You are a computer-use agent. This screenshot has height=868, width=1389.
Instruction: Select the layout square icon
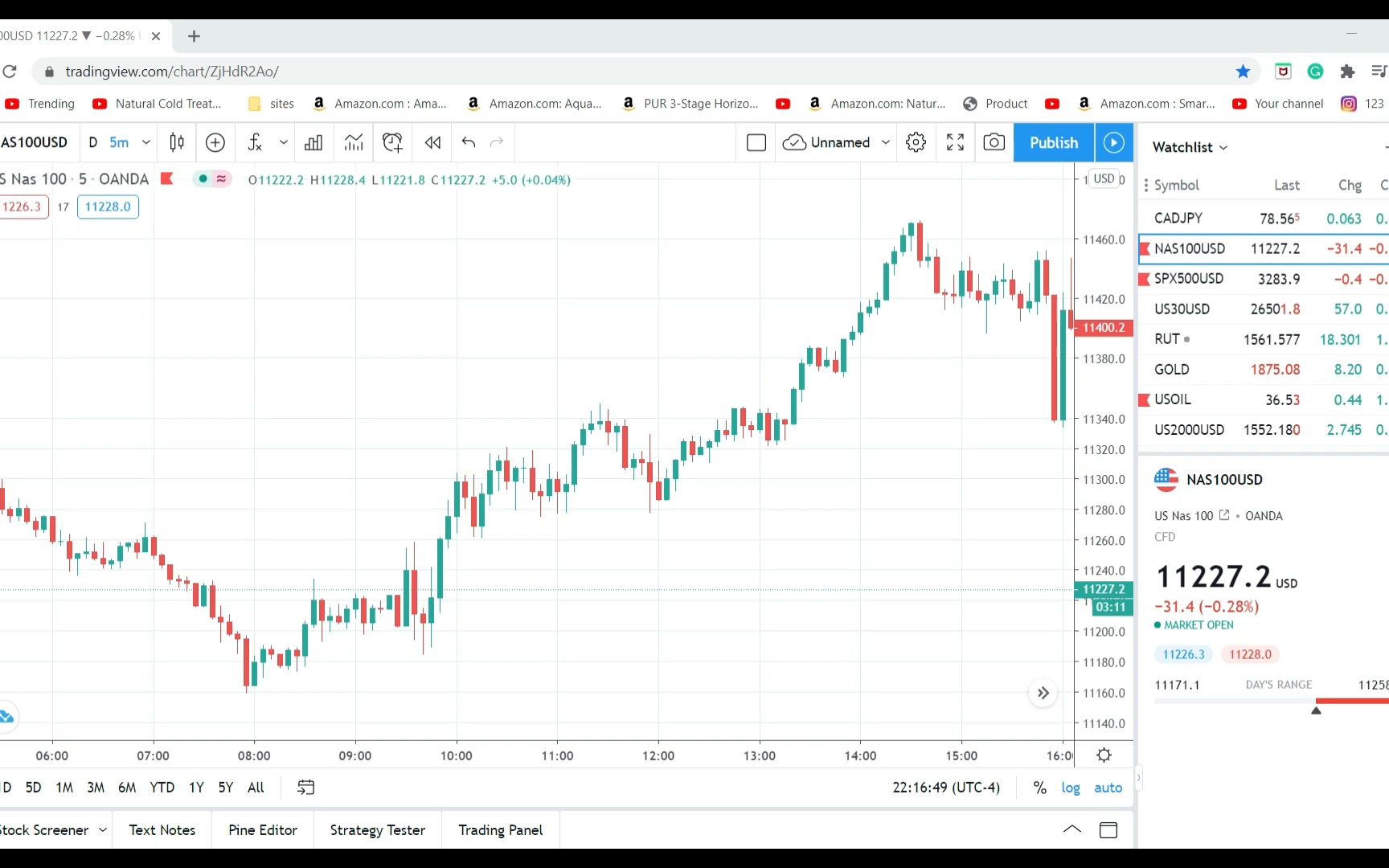[x=756, y=142]
